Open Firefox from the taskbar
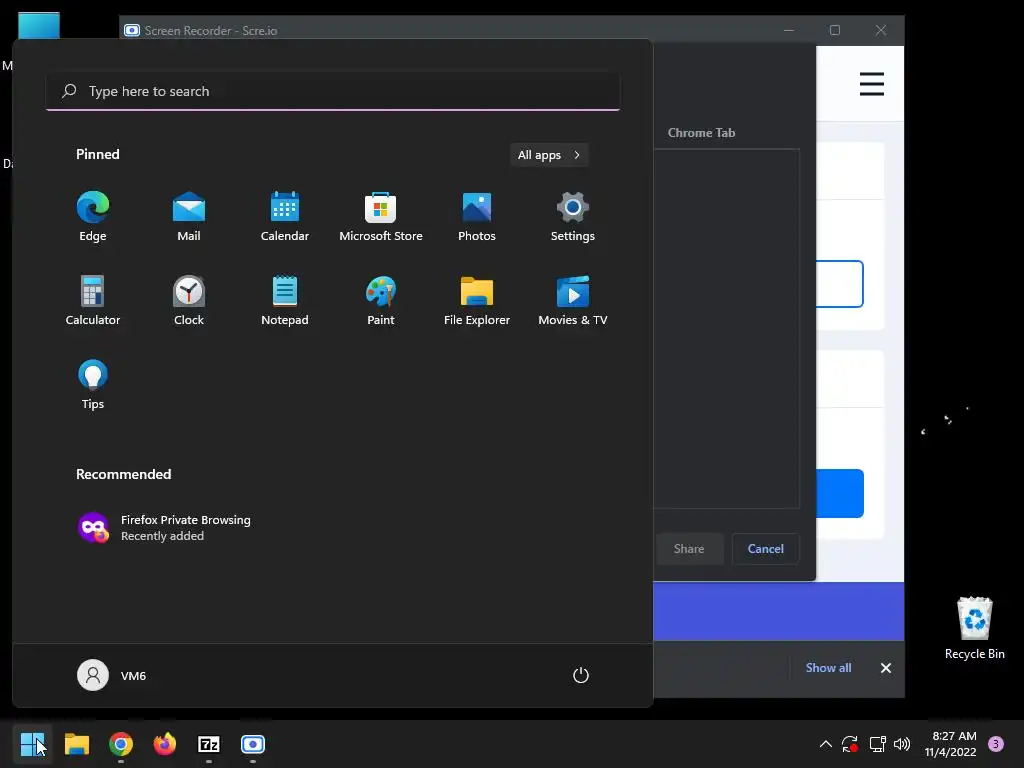 165,744
